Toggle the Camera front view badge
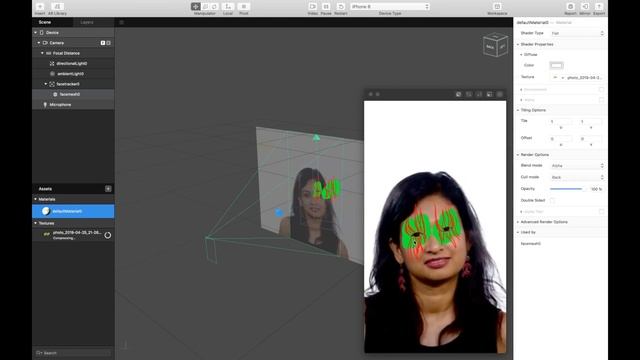Viewport: 640px width, 360px height. (103, 43)
